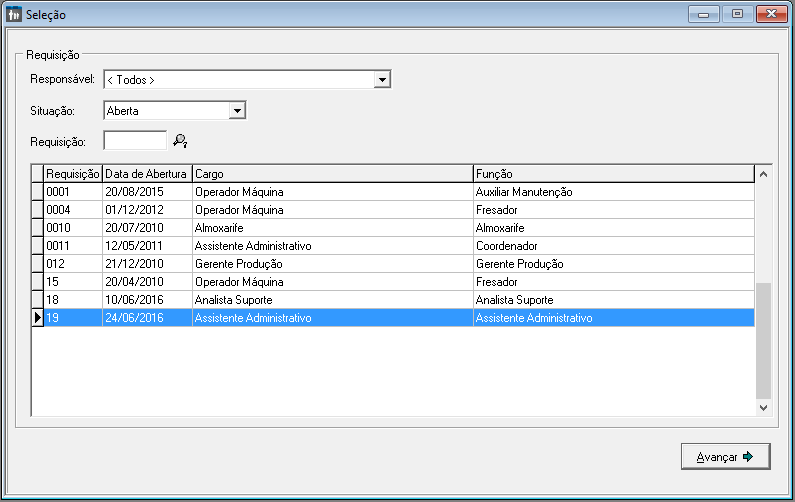Click the Cargo column header
The width and height of the screenshot is (795, 502).
click(331, 174)
